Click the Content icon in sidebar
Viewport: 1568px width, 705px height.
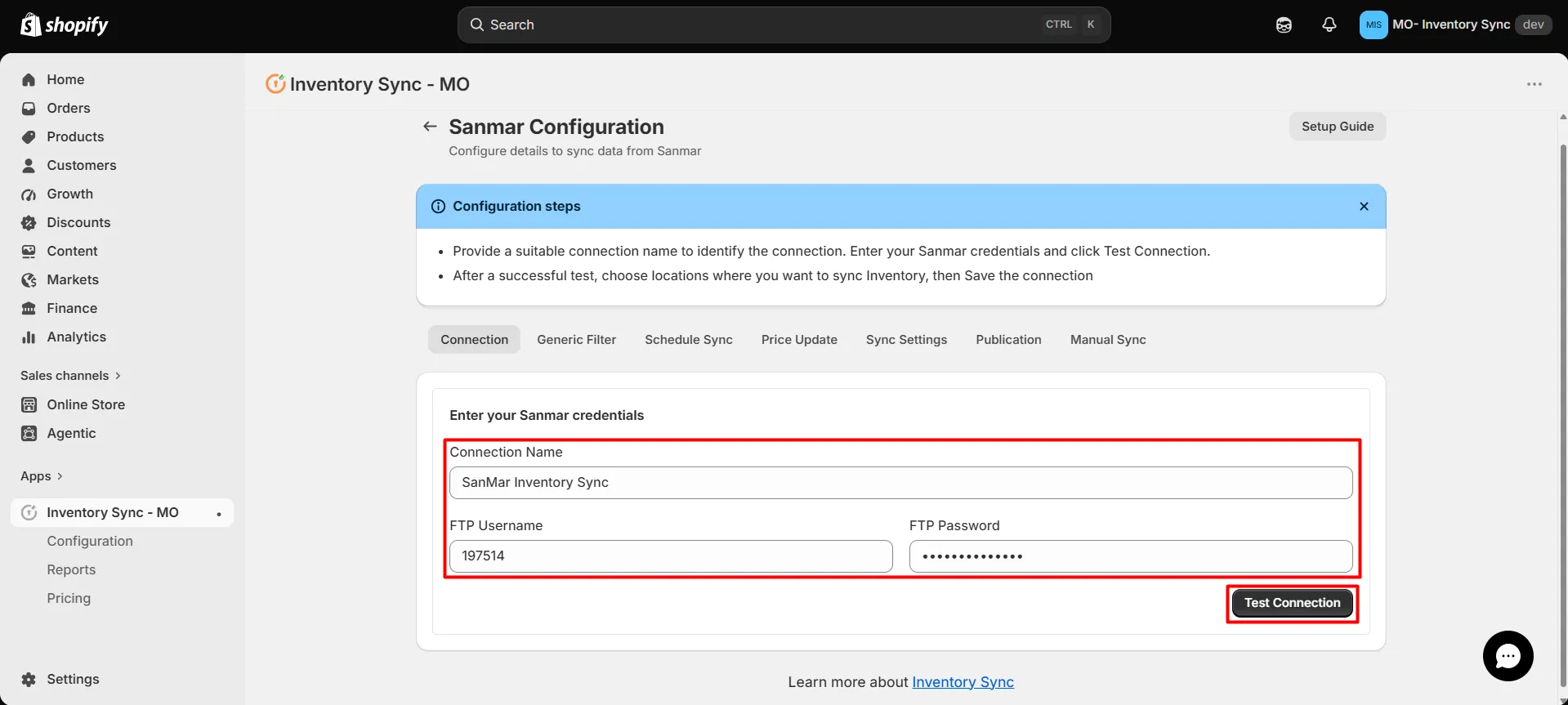(29, 251)
